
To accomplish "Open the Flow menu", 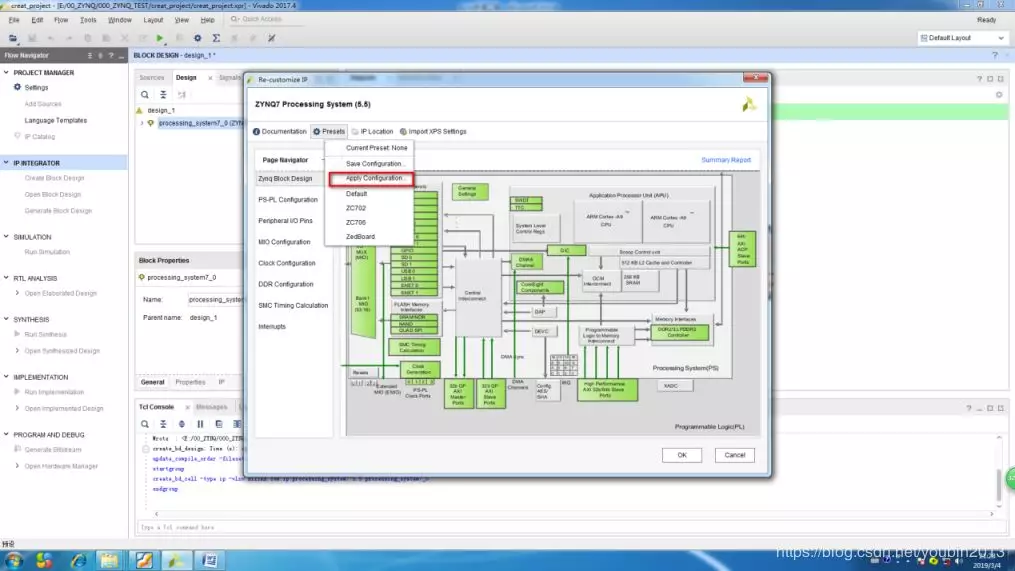I will (x=61, y=20).
